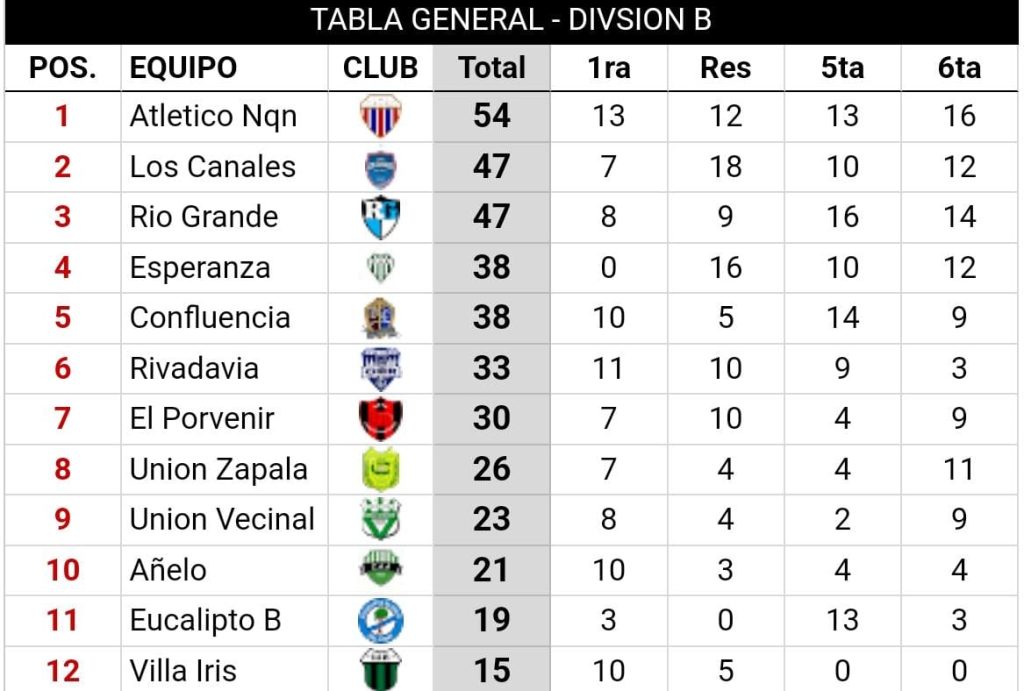Click the Rivadavia club crest
This screenshot has width=1024, height=691.
pos(380,369)
